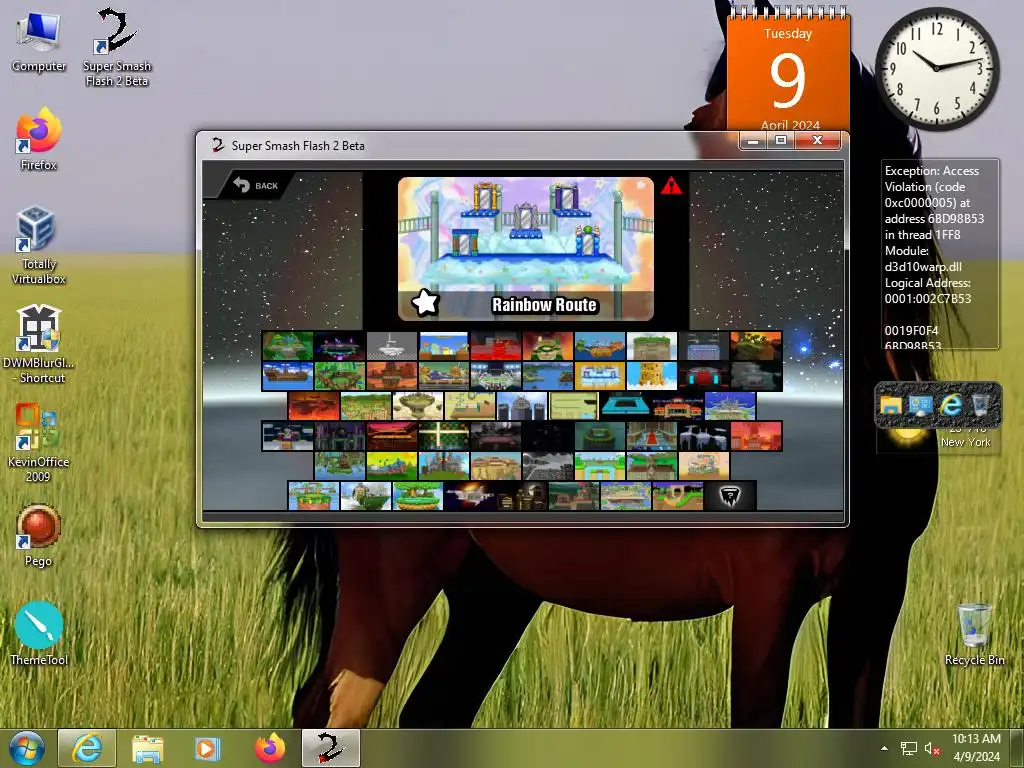
Task: Open the Totally Virtualbox desktop shortcut
Action: click(39, 246)
